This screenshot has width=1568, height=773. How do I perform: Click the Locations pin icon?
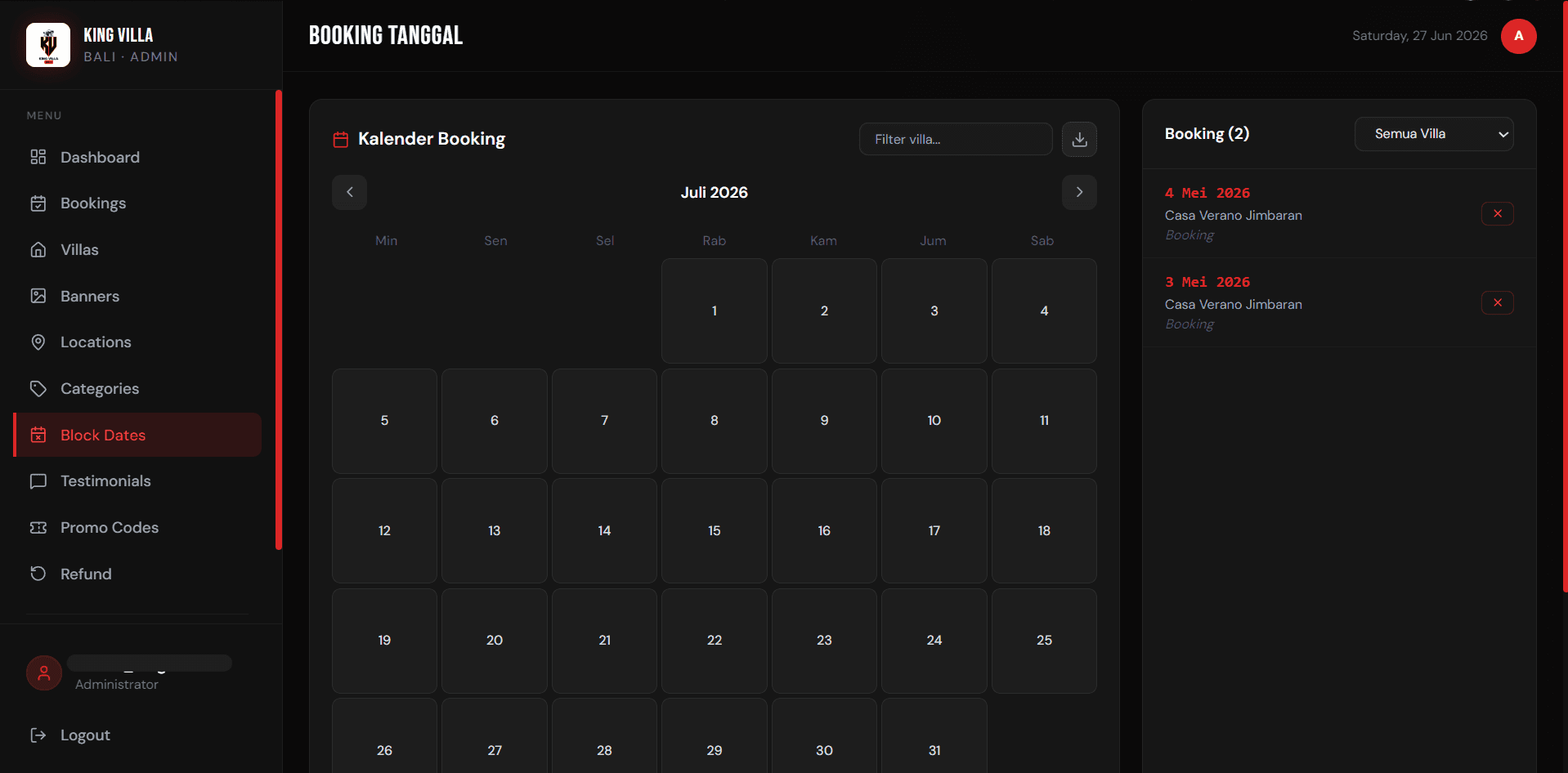(38, 342)
